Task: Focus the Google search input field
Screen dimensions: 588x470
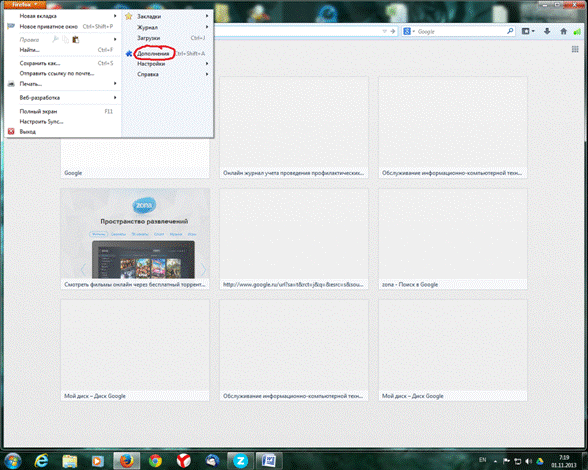Action: click(x=460, y=32)
